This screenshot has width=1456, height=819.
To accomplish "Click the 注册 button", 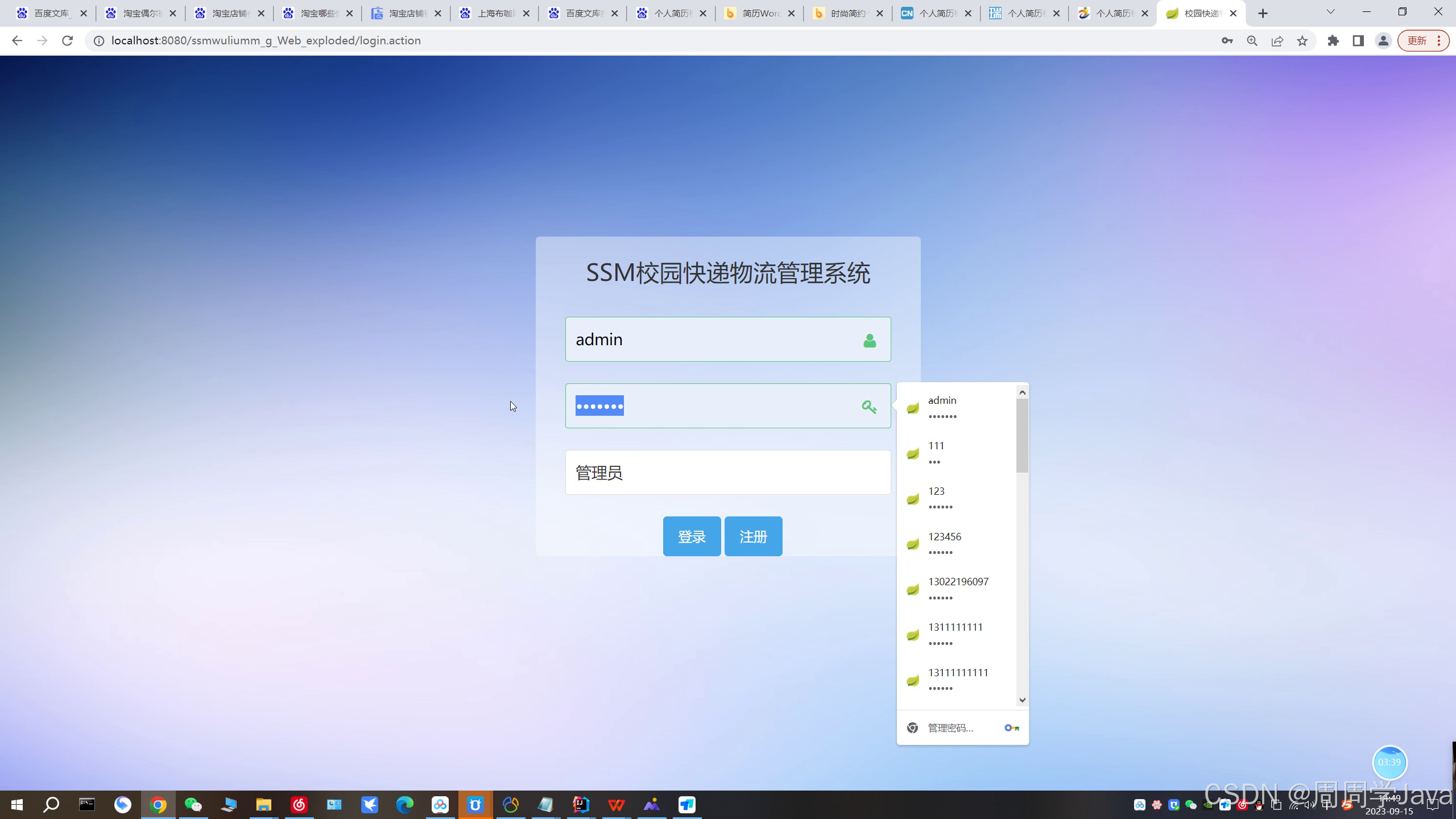I will point(753,536).
